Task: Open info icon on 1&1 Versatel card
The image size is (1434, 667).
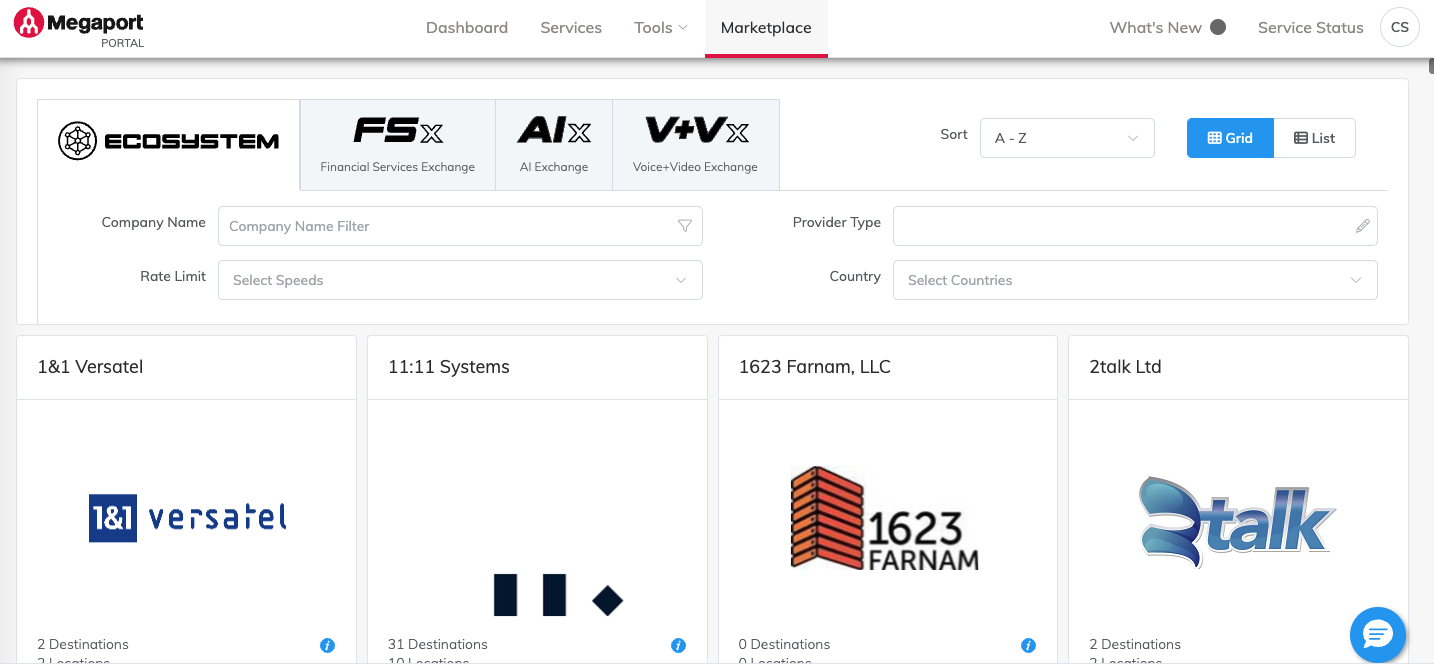Action: [x=327, y=645]
